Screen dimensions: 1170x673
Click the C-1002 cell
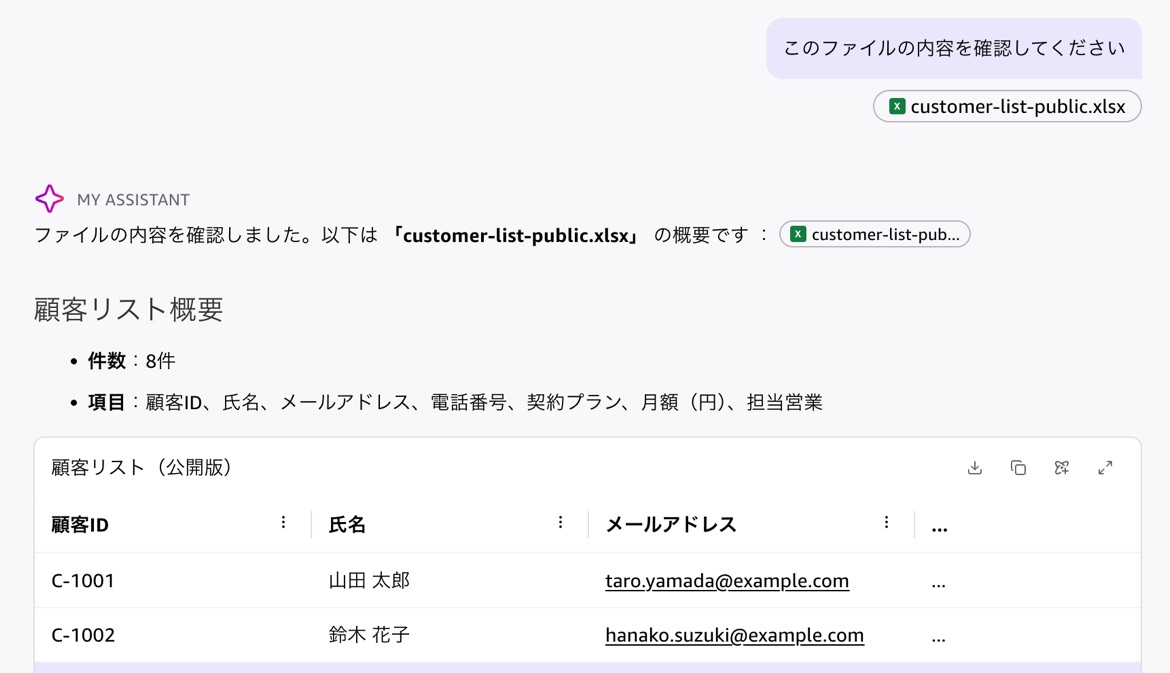[83, 635]
